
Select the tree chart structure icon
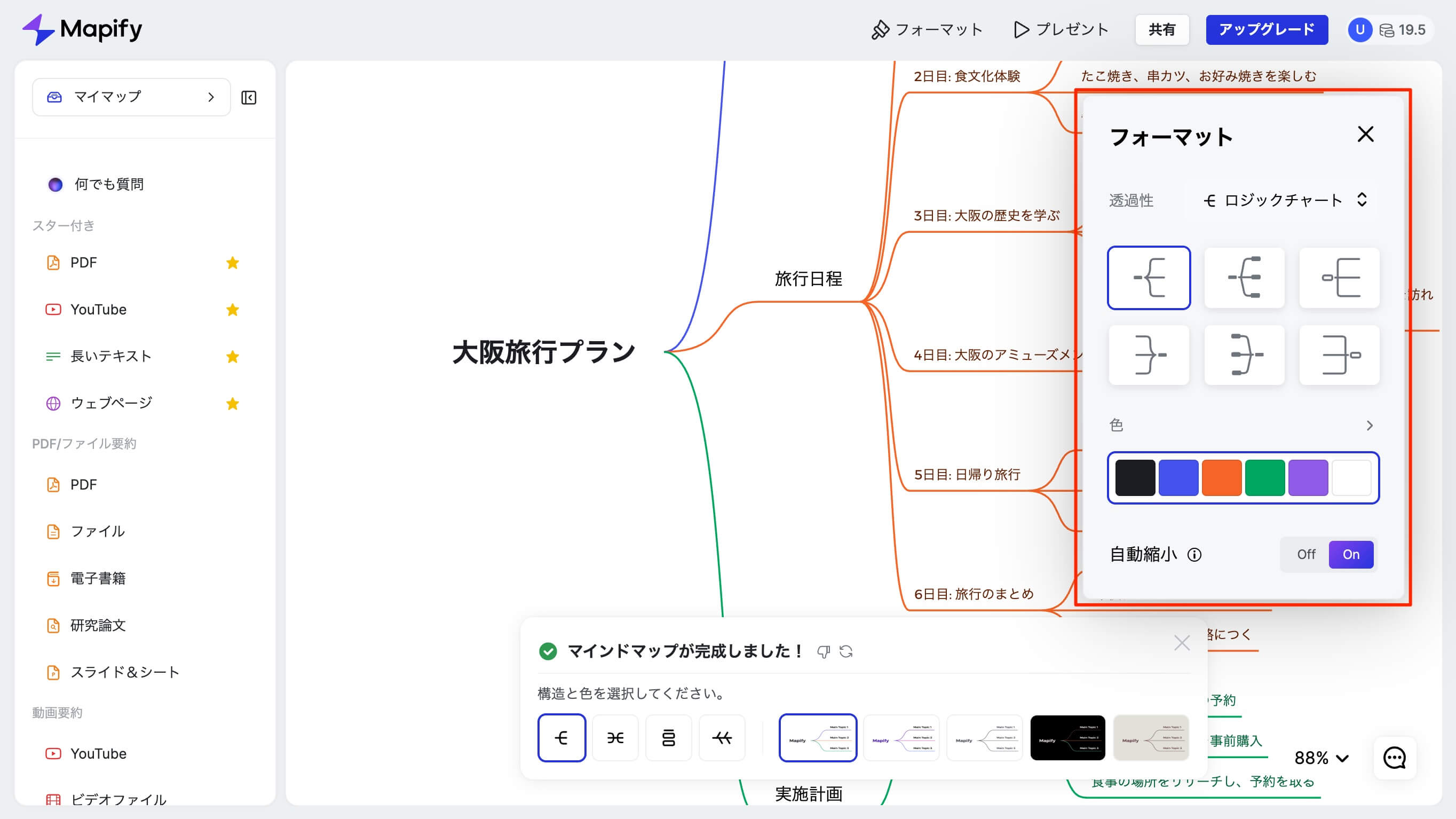point(669,738)
